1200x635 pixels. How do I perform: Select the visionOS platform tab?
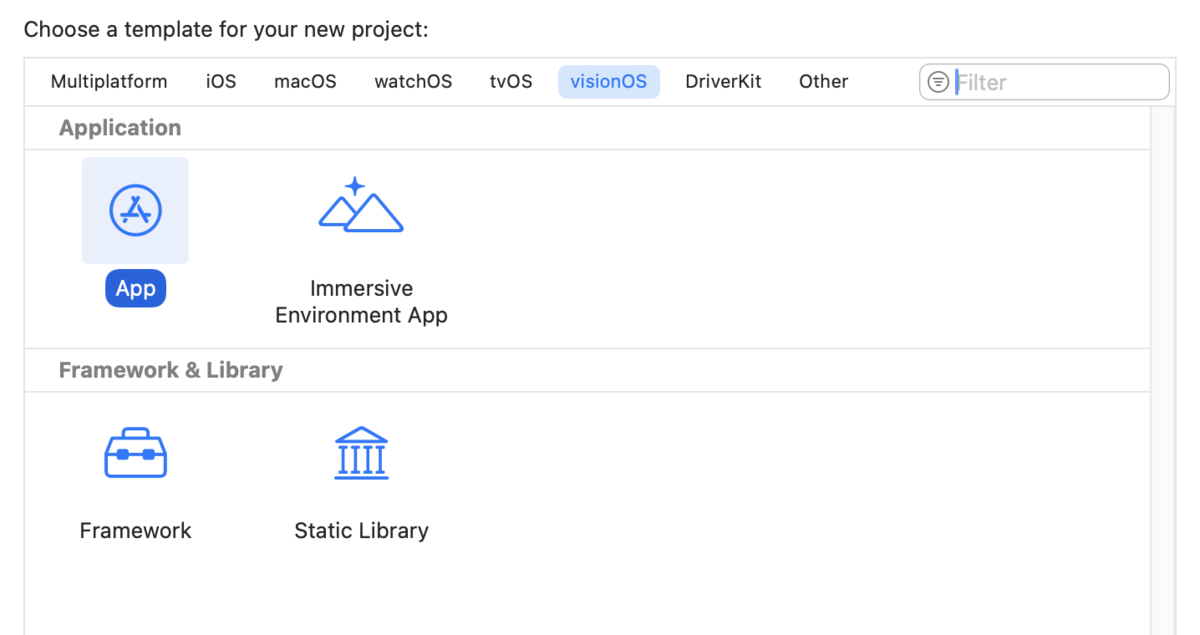[x=609, y=82]
